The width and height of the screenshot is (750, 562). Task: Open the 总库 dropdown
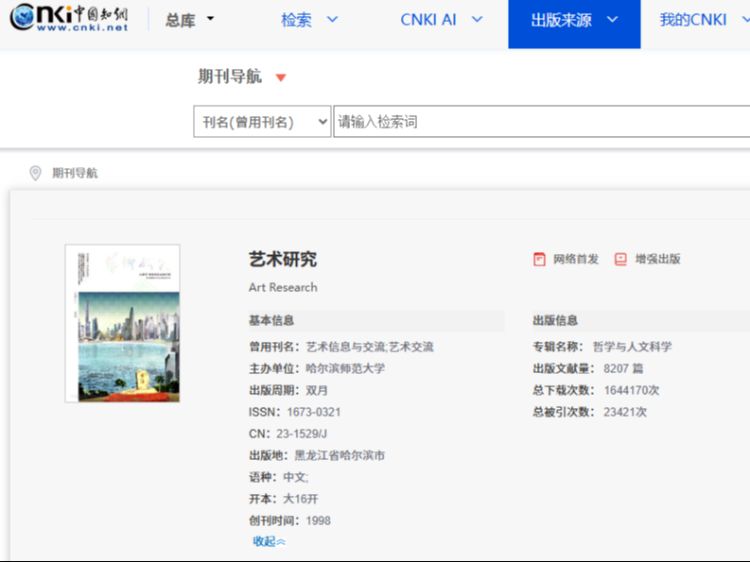click(190, 20)
